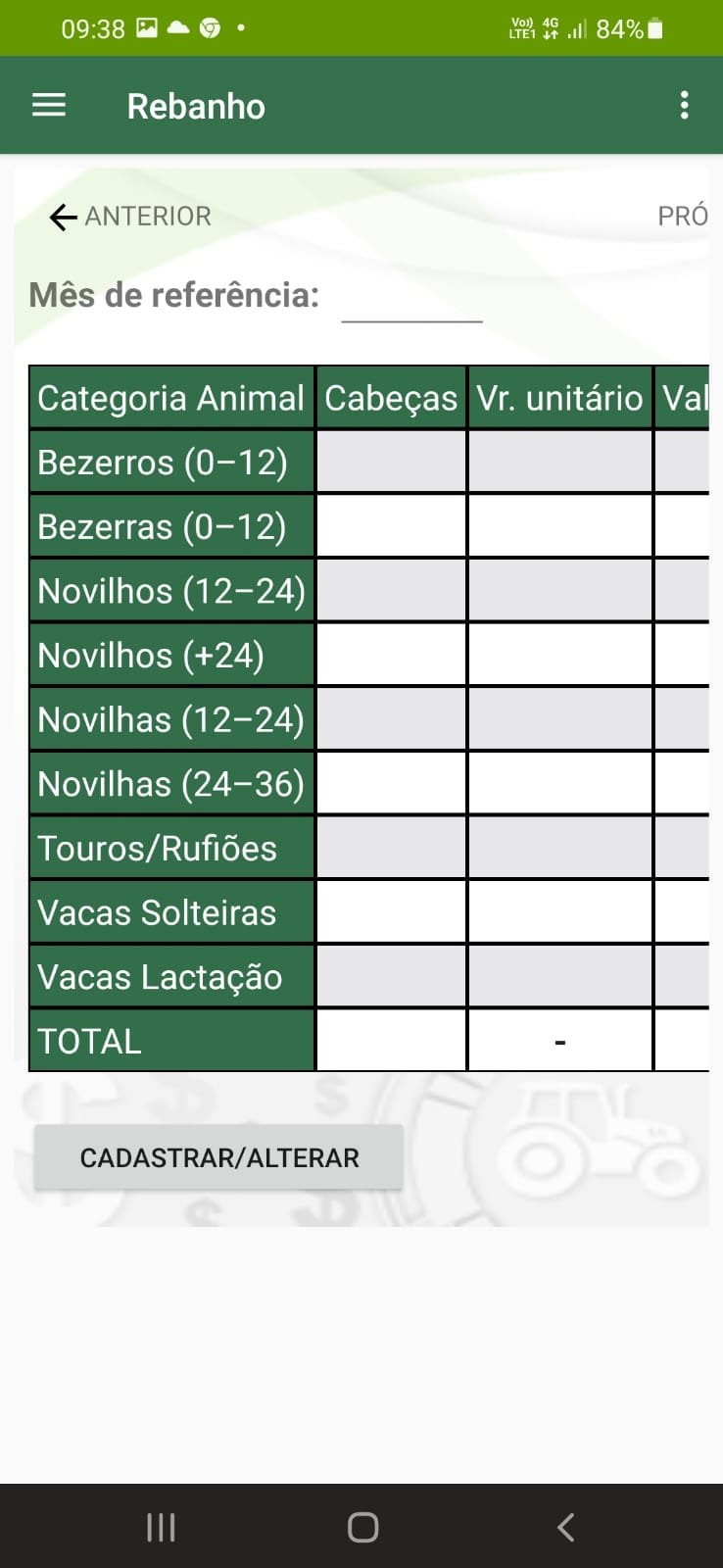The height and width of the screenshot is (1568, 723).
Task: Tap Cabeças cell for Bezerros (0–12)
Action: pos(391,462)
